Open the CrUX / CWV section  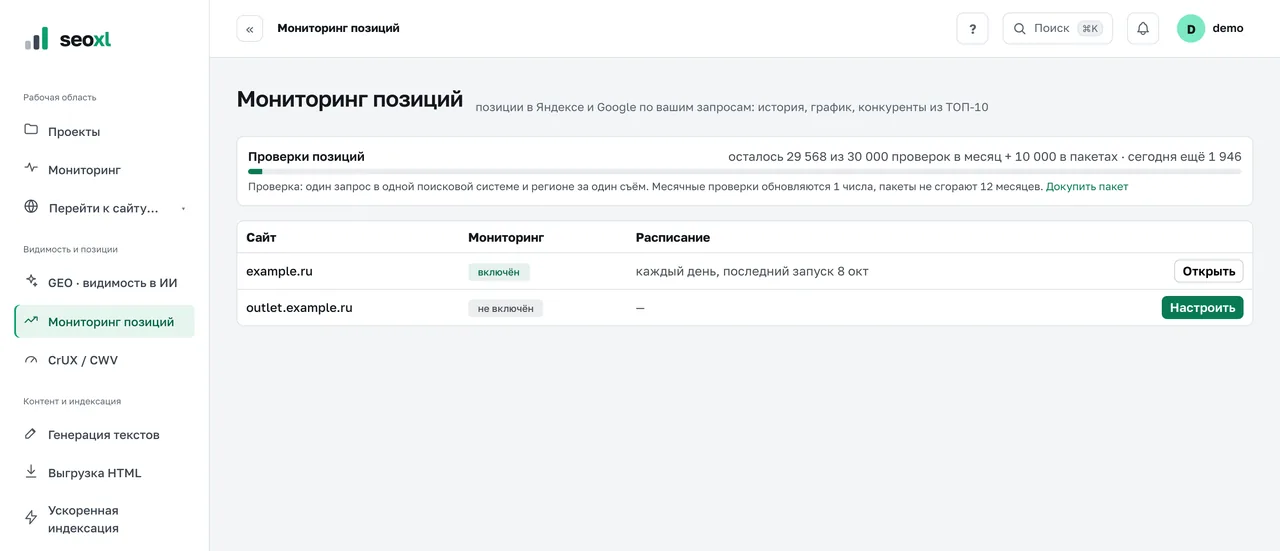104,359
